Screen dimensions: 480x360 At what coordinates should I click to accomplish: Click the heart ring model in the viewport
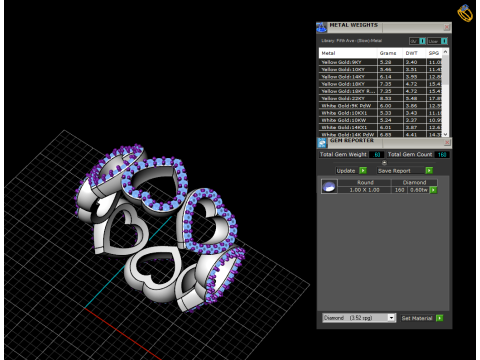tap(159, 228)
